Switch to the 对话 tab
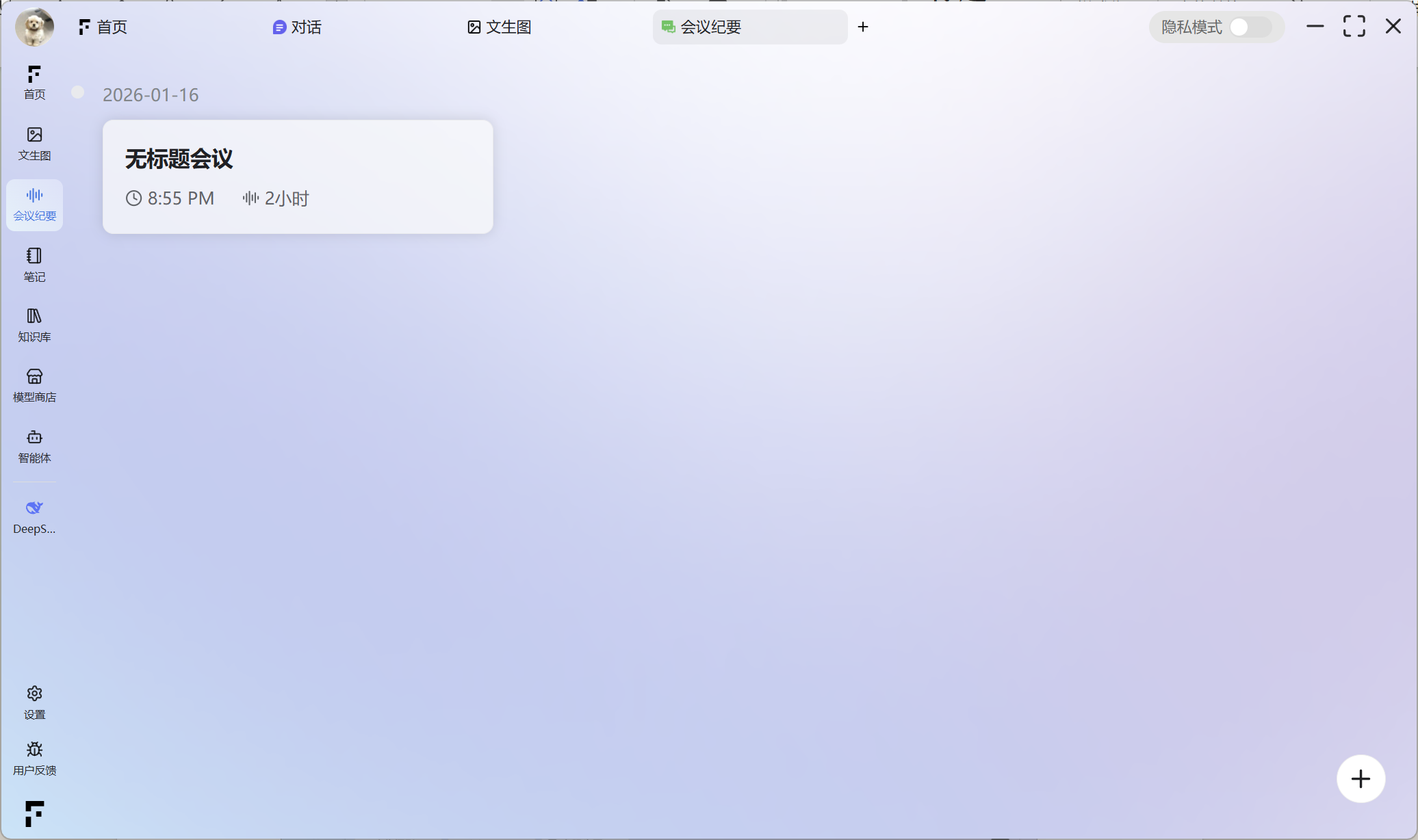The image size is (1418, 840). click(297, 27)
